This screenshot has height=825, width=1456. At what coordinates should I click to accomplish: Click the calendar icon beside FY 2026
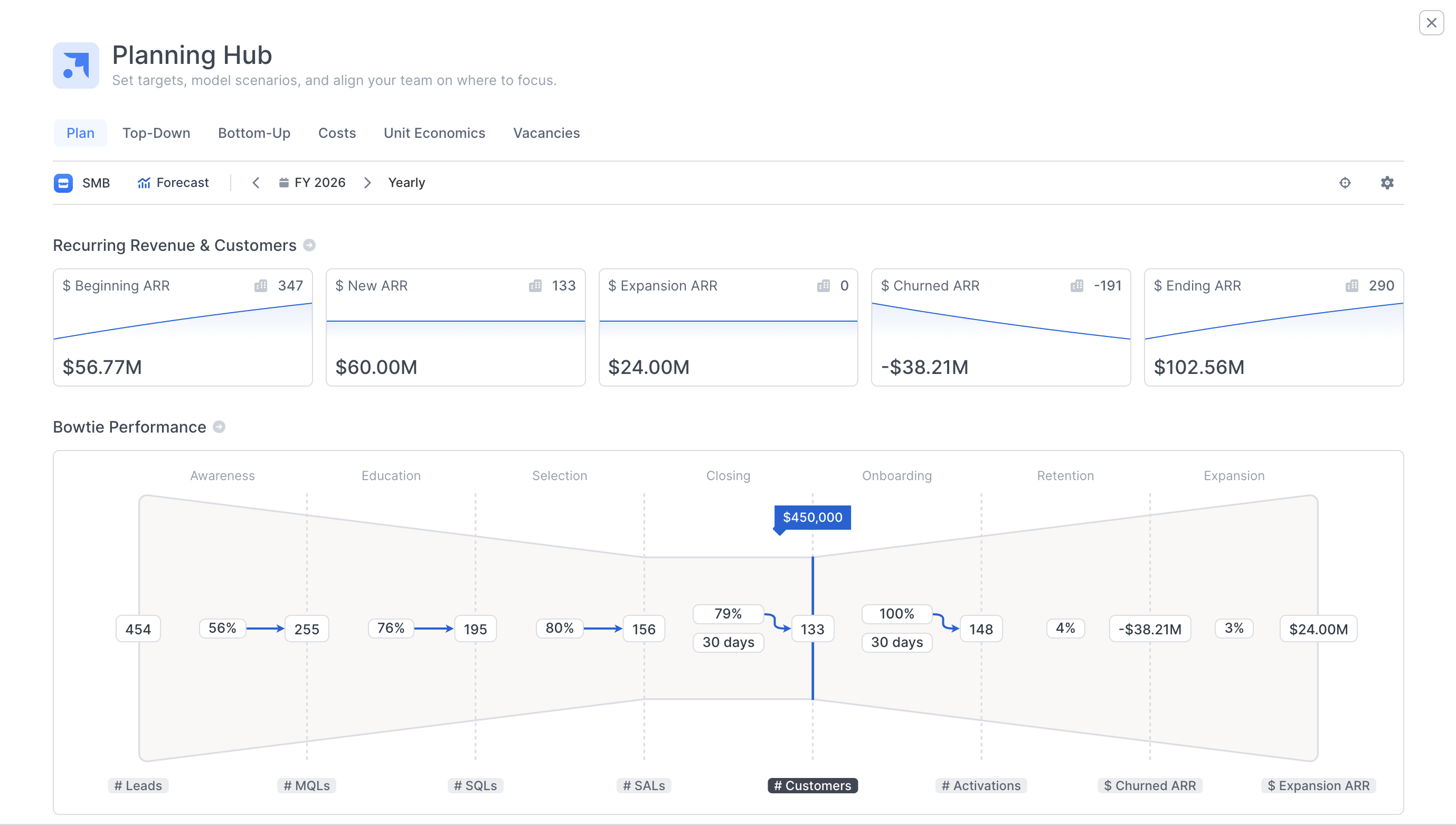point(283,182)
